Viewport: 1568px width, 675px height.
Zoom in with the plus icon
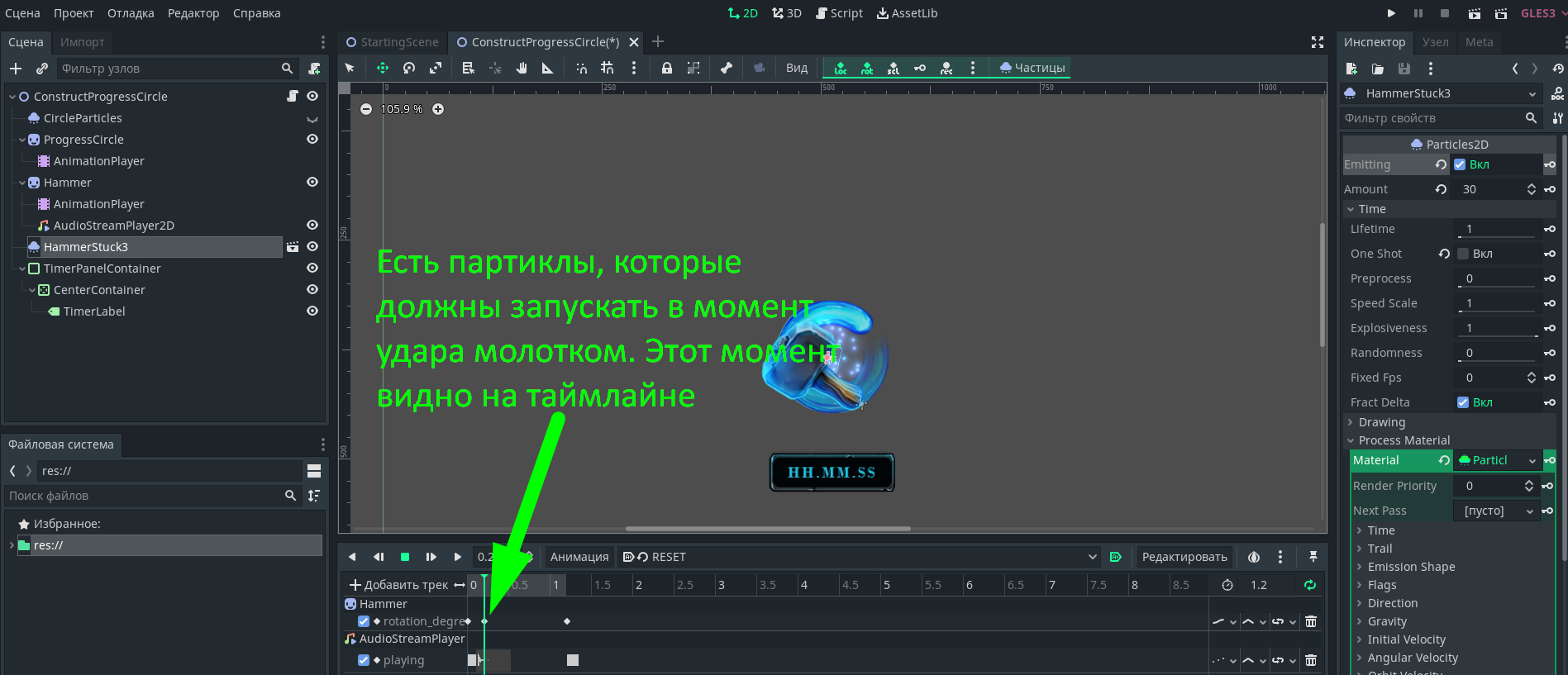(x=438, y=109)
